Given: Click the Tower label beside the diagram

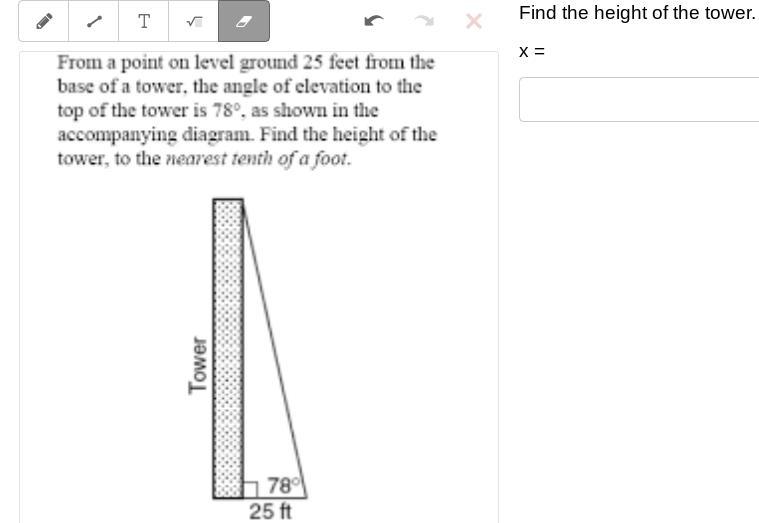Looking at the screenshot, I should click(198, 366).
